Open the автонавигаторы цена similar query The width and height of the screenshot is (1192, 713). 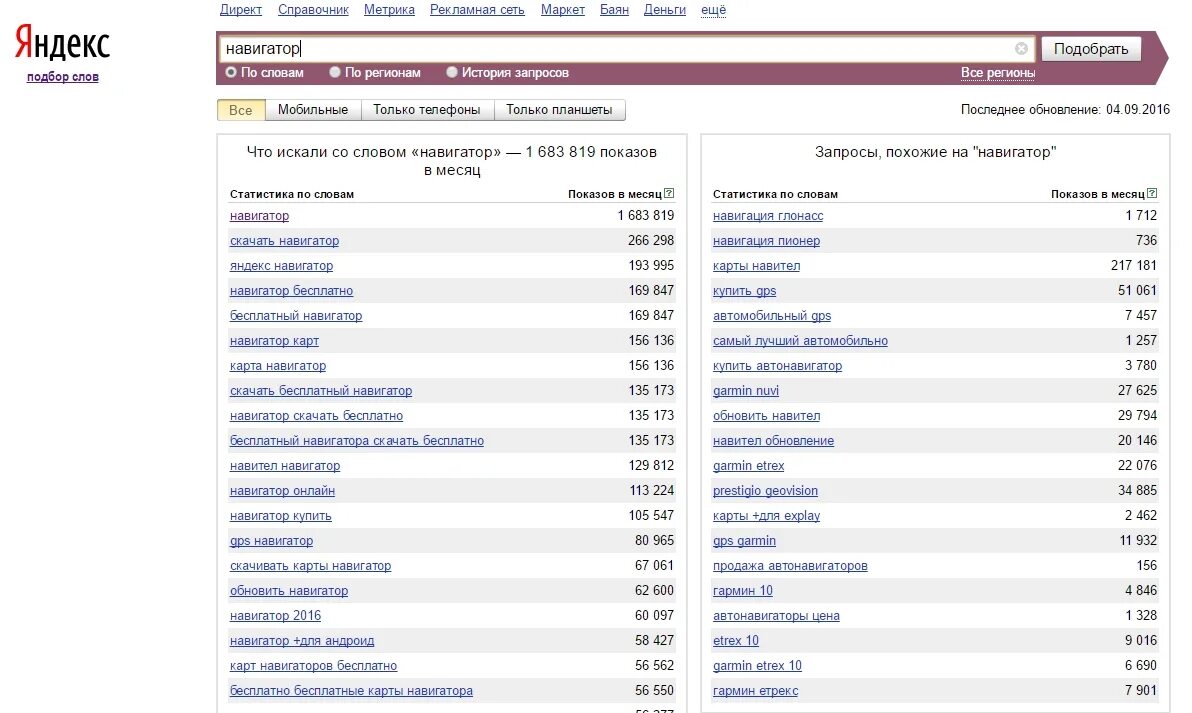(x=776, y=616)
